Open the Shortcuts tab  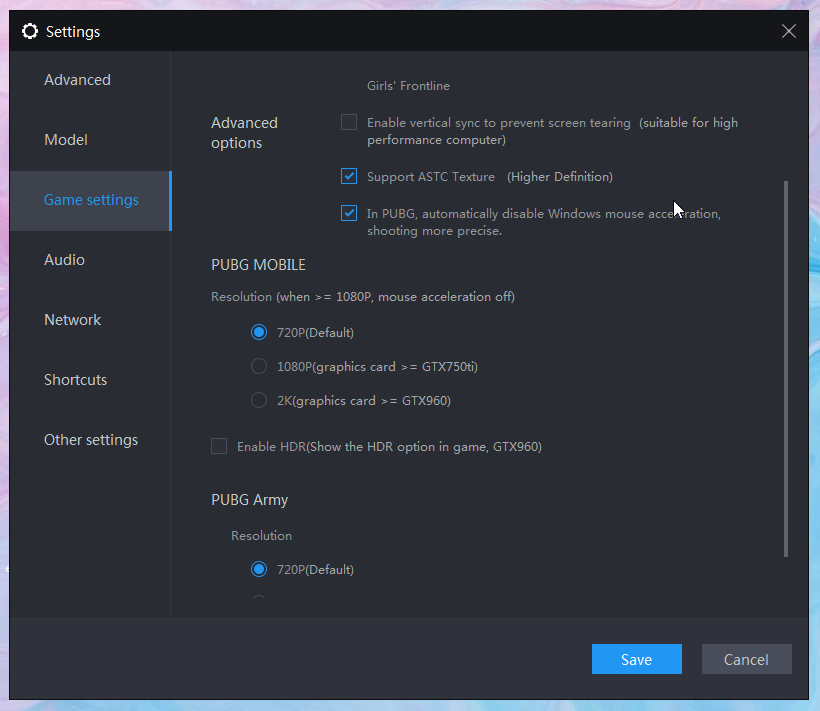[75, 380]
